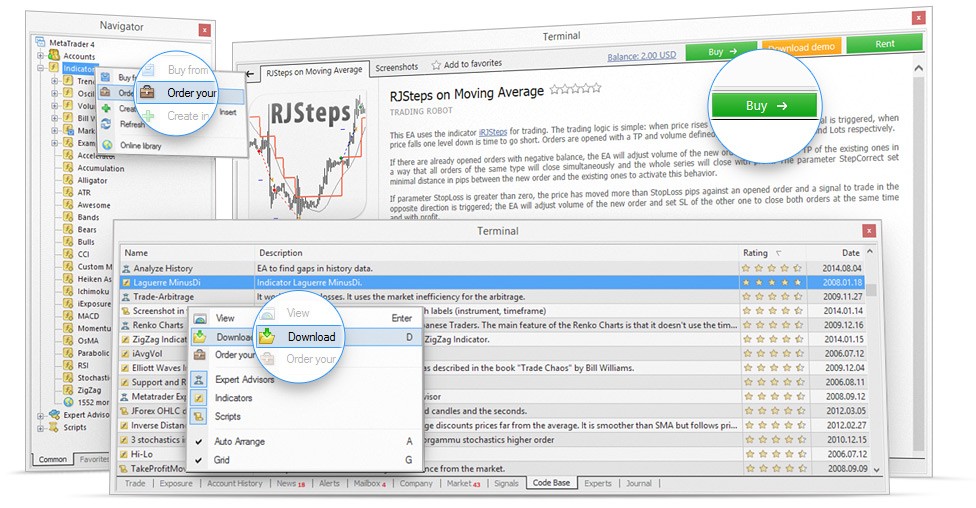The image size is (976, 508).
Task: Click the Refresh icon in Navigator menu
Action: 106,124
